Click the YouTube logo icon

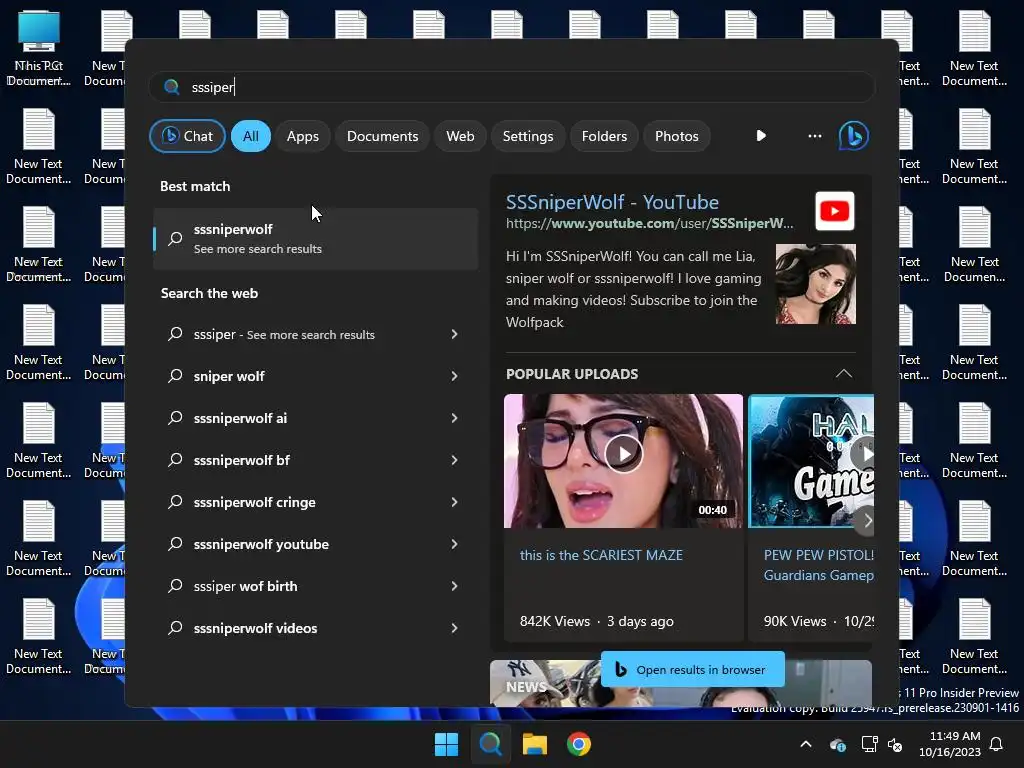click(835, 211)
